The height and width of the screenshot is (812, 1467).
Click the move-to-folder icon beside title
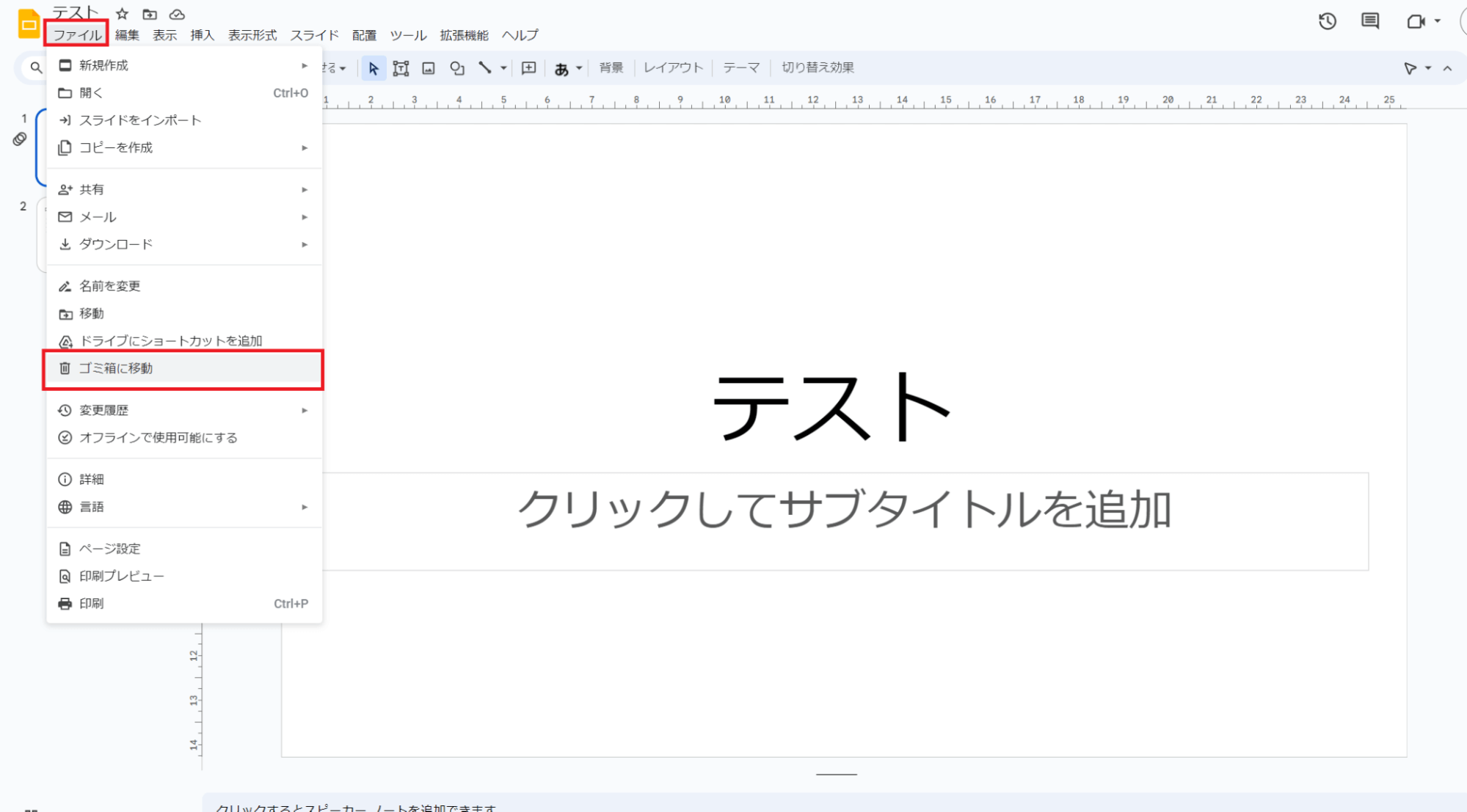[x=150, y=14]
